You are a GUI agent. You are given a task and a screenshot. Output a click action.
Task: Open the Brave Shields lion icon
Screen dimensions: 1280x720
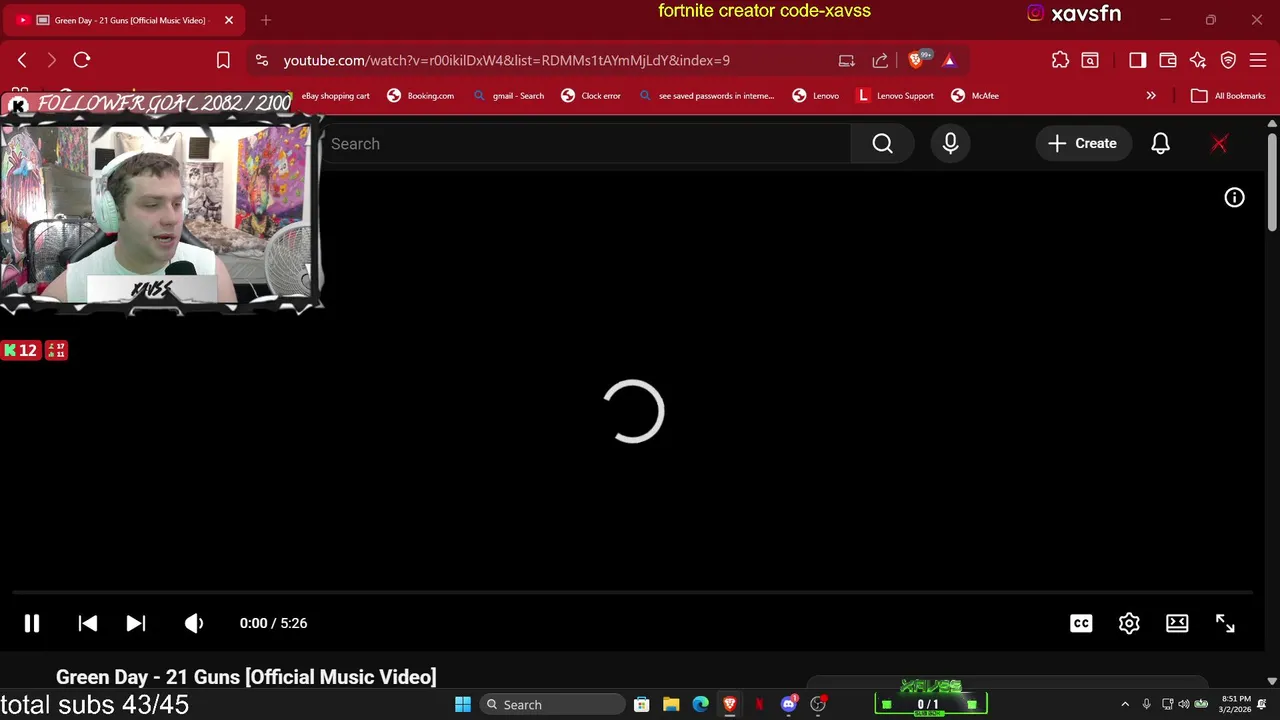(917, 59)
